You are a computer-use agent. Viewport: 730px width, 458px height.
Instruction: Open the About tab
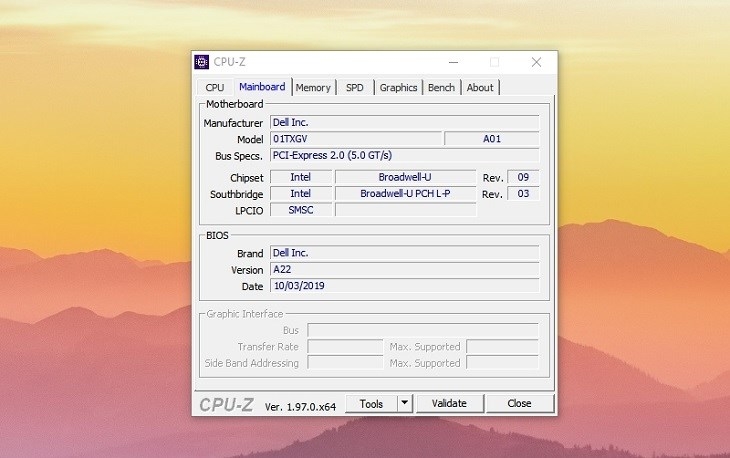coord(480,88)
